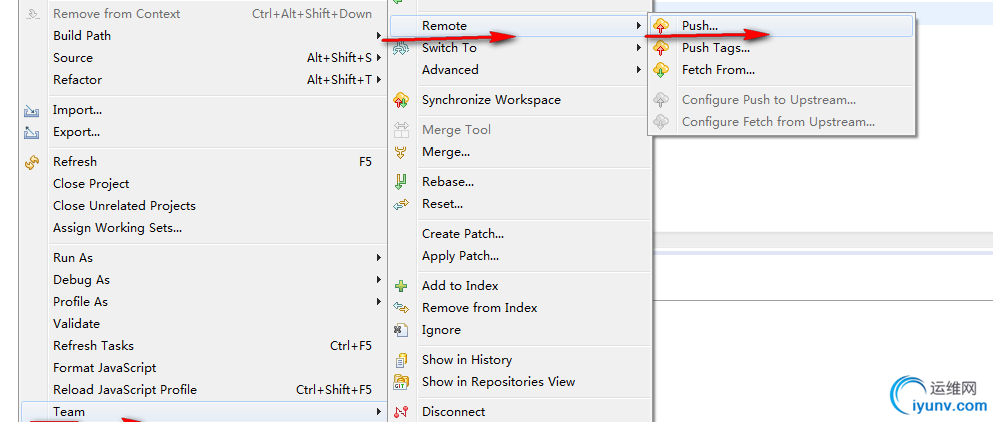
Task: Select Close Project menu item
Action: [91, 184]
